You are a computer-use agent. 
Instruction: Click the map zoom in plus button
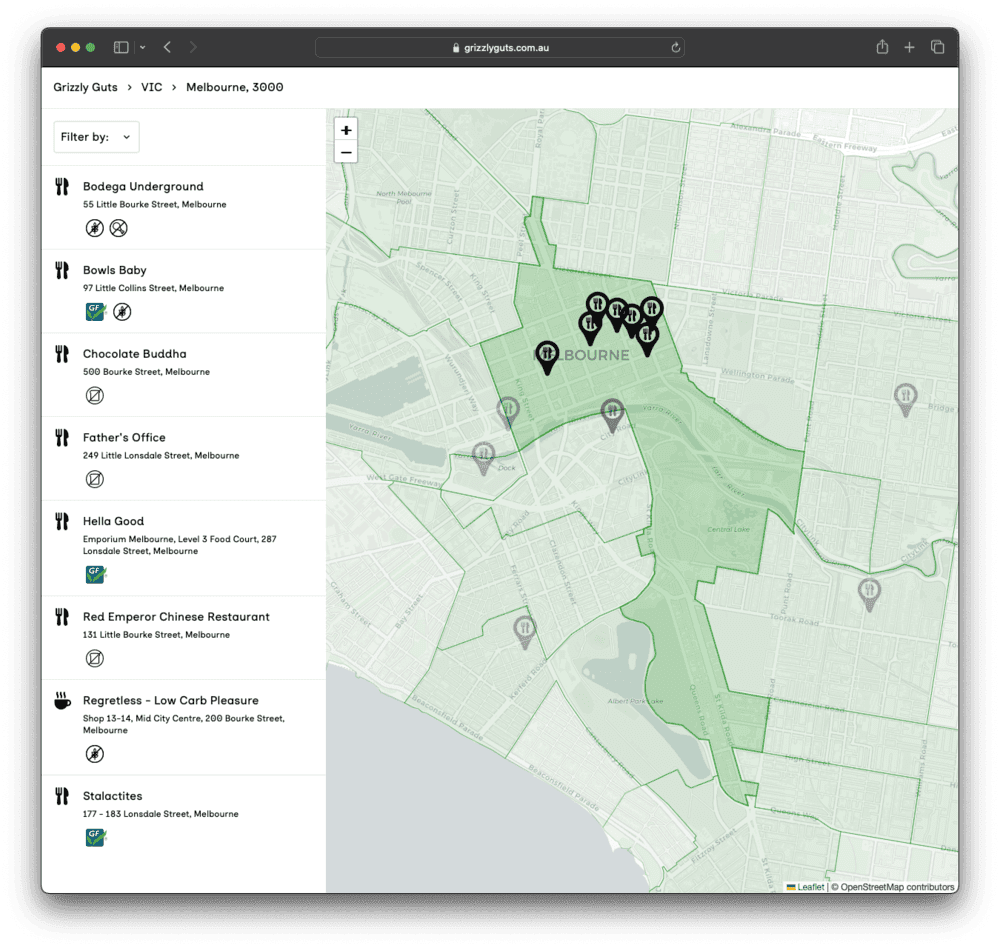(346, 130)
